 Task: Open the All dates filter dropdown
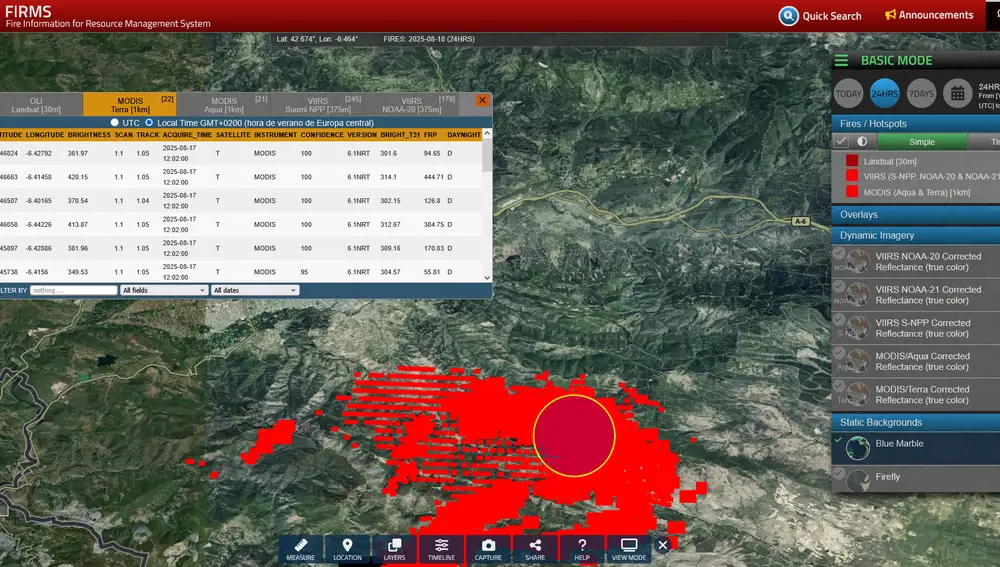(x=254, y=290)
